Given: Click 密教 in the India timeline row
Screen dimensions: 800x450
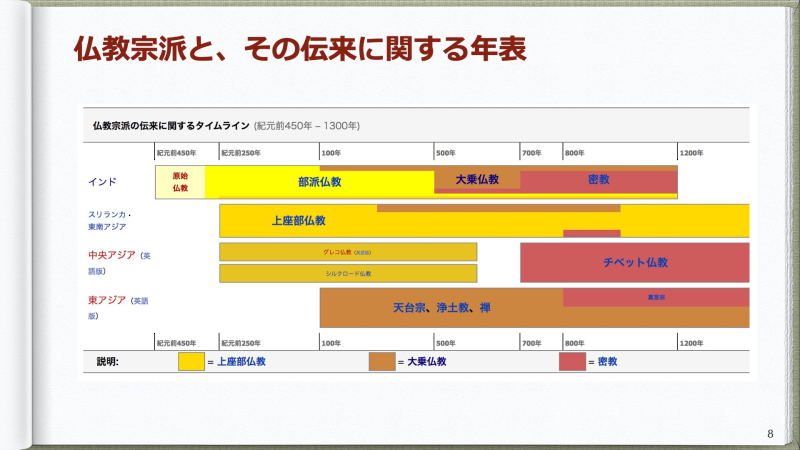Looking at the screenshot, I should (x=599, y=180).
